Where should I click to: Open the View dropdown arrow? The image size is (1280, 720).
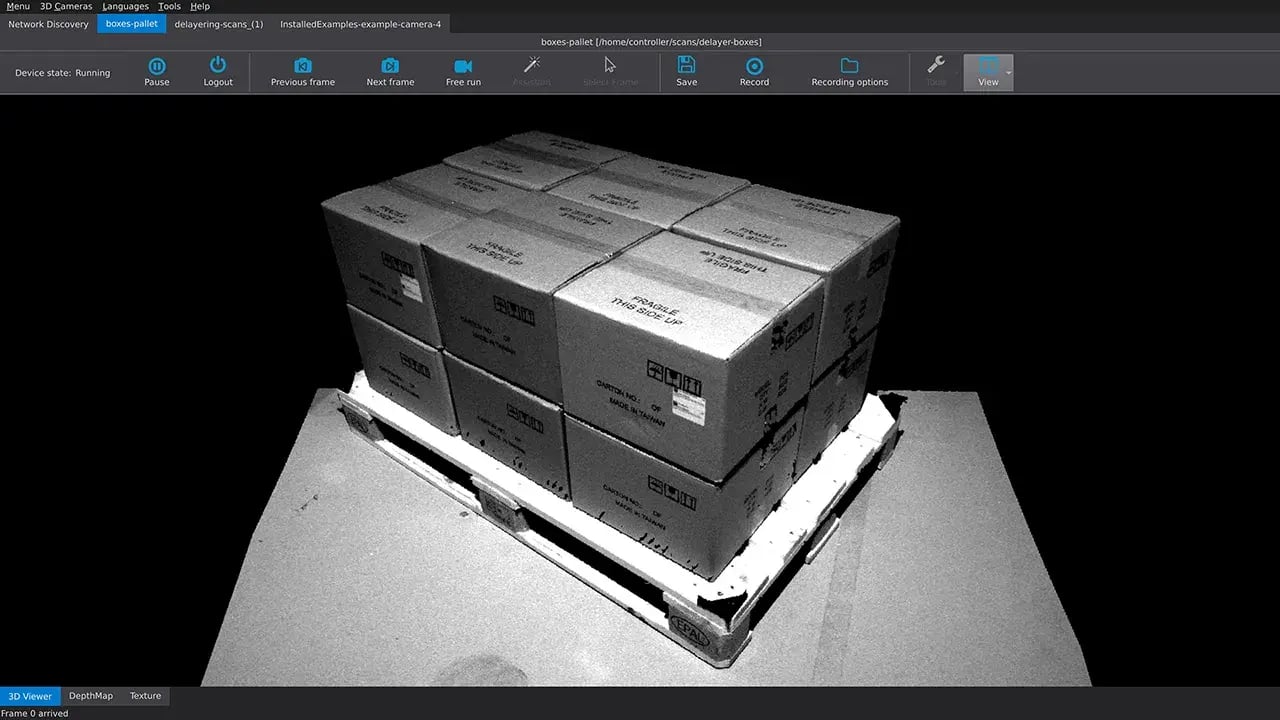pyautogui.click(x=1010, y=72)
